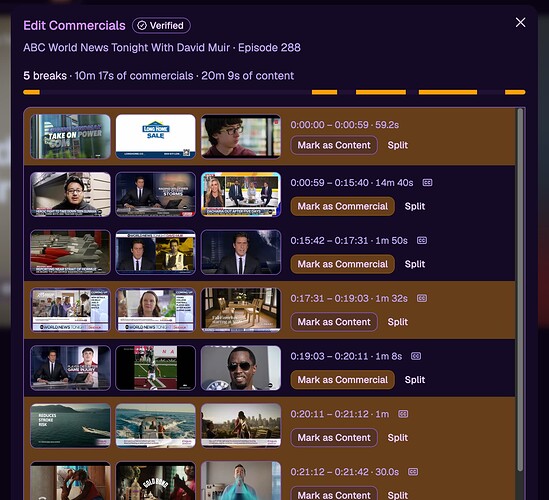
Task: Open the anchor and reporter split-screen thumbnail
Action: click(x=155, y=252)
